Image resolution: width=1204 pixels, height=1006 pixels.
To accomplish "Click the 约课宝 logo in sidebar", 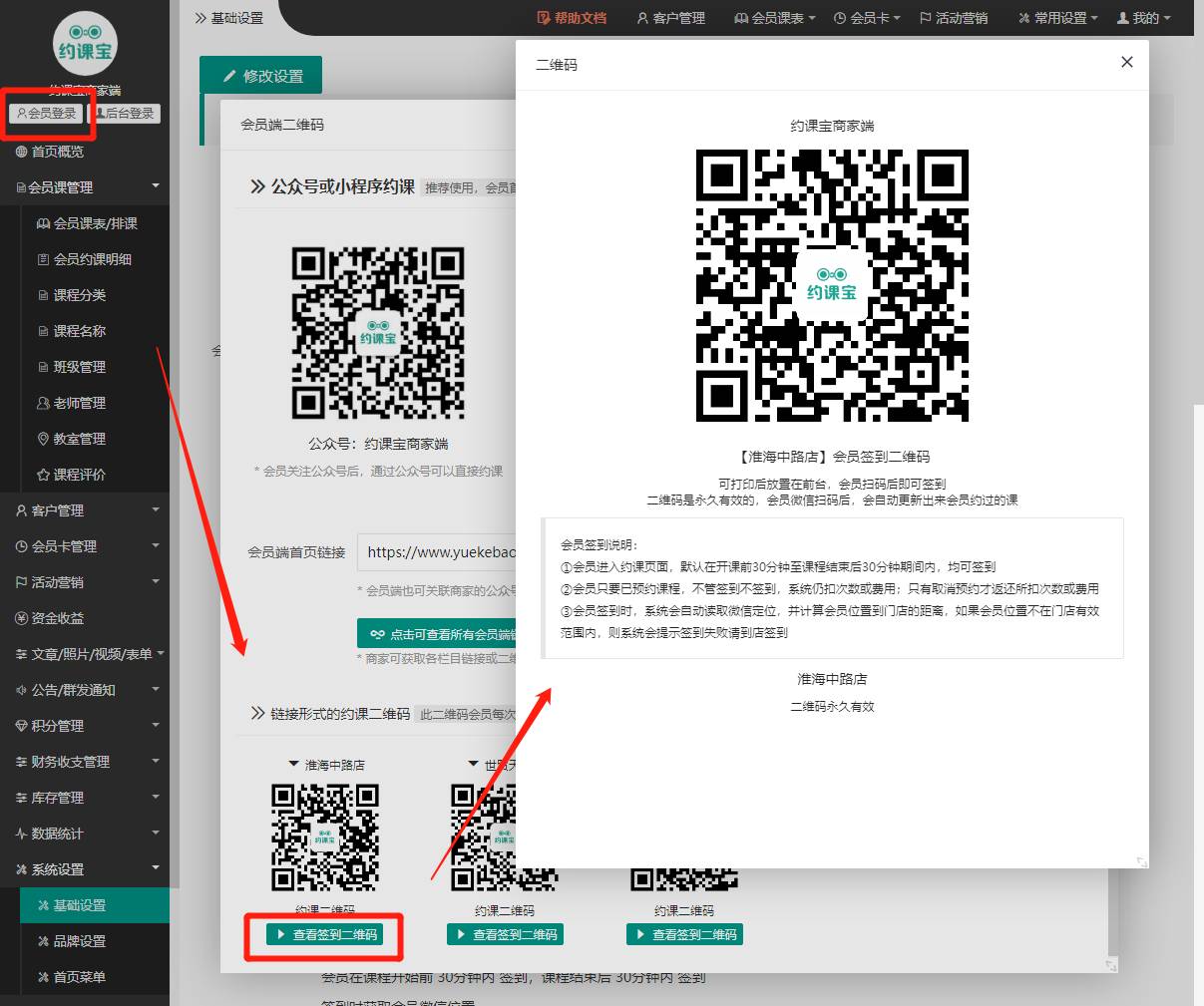I will [85, 44].
